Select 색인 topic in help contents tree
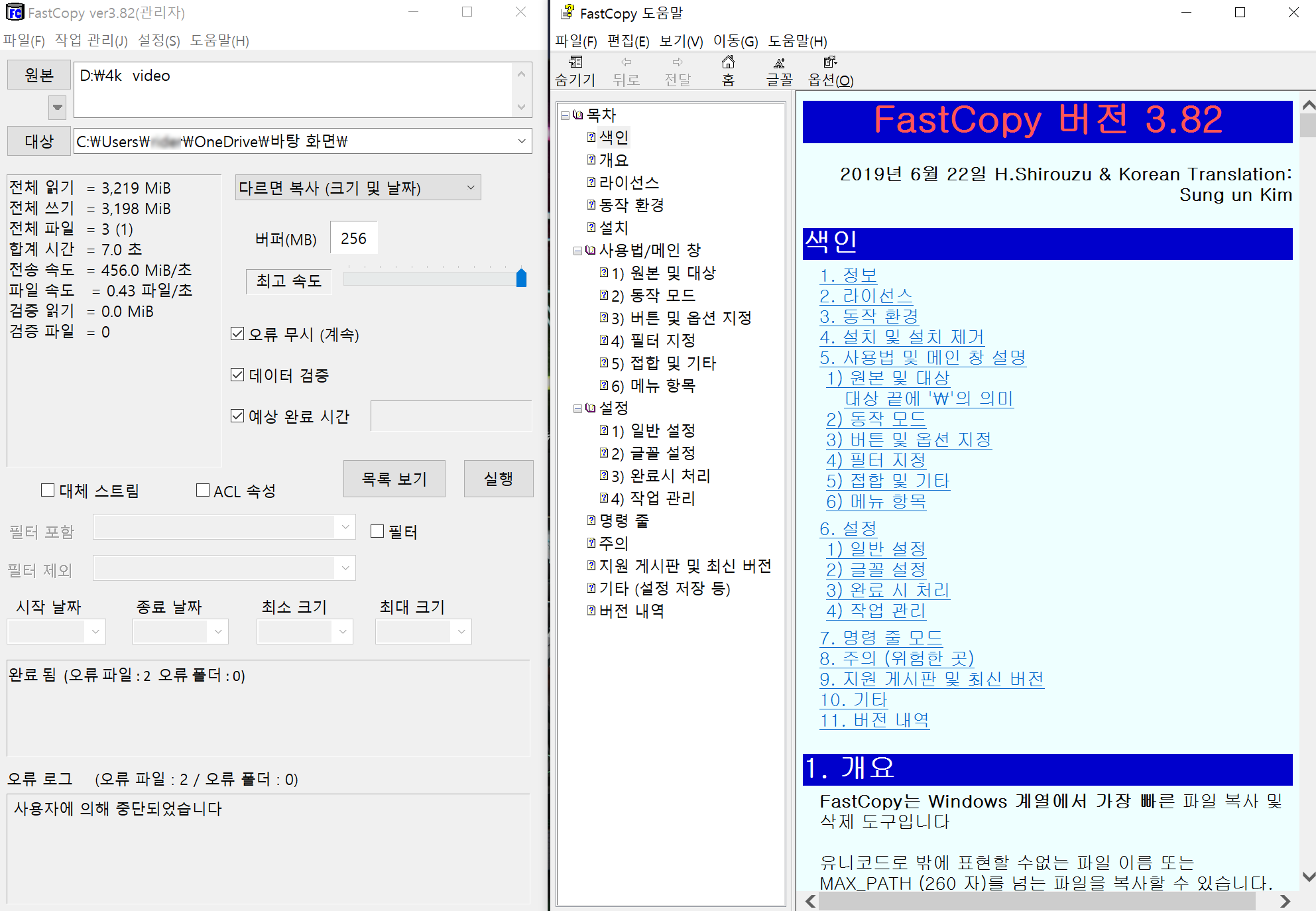Screen dimensions: 1316x911 [613, 137]
